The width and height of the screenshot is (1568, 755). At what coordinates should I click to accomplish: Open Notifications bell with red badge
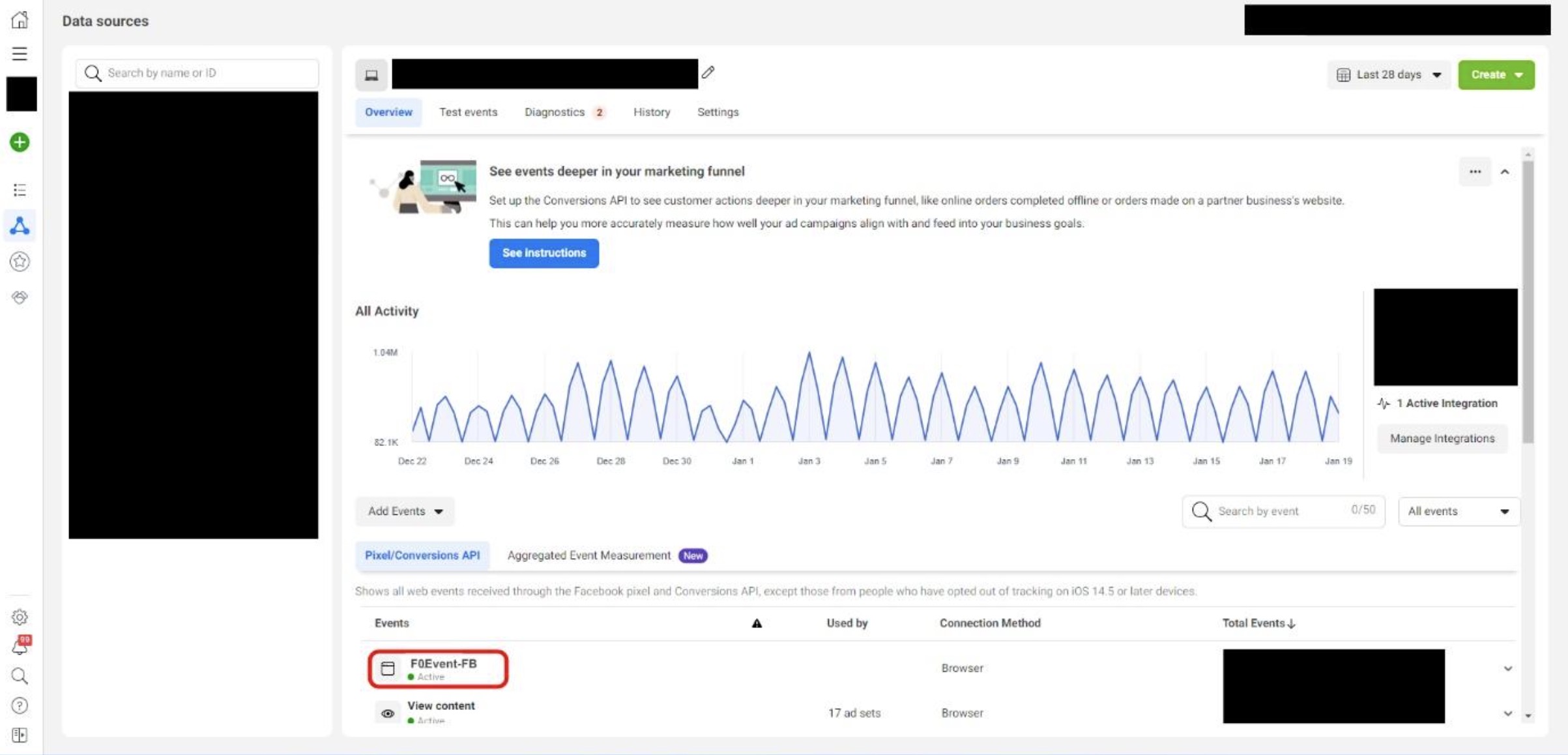pyautogui.click(x=20, y=647)
